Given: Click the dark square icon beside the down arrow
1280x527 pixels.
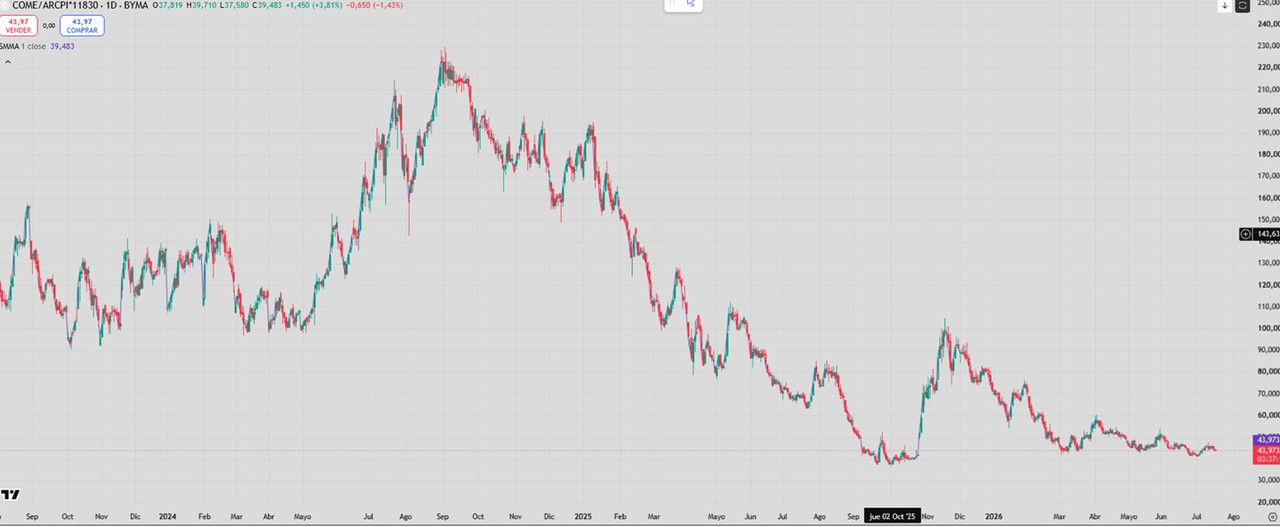Looking at the screenshot, I should 1243,5.
